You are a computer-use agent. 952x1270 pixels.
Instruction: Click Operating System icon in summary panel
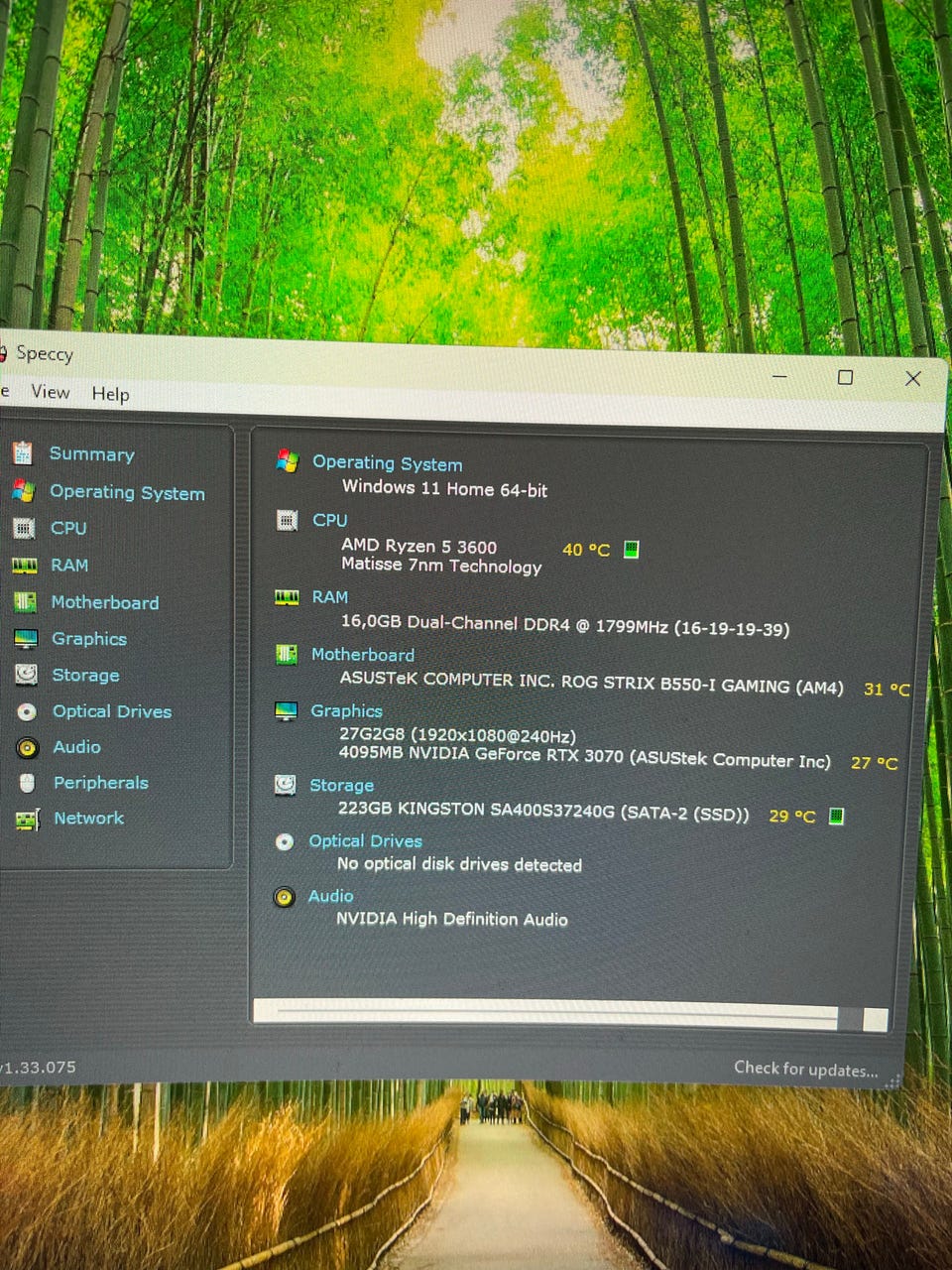pyautogui.click(x=288, y=460)
